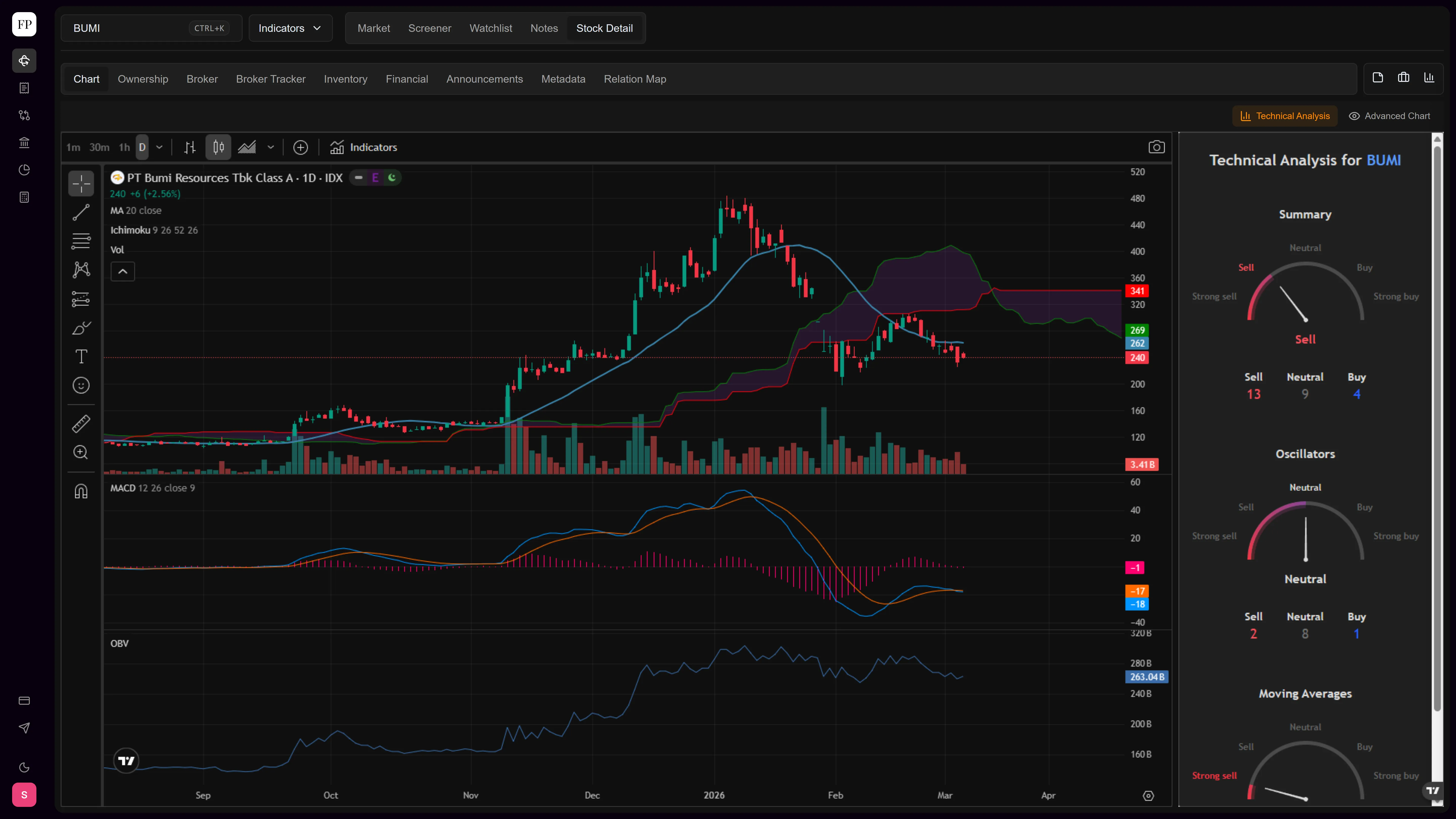
Task: Open chart Indicators button in toolbar
Action: (x=364, y=148)
